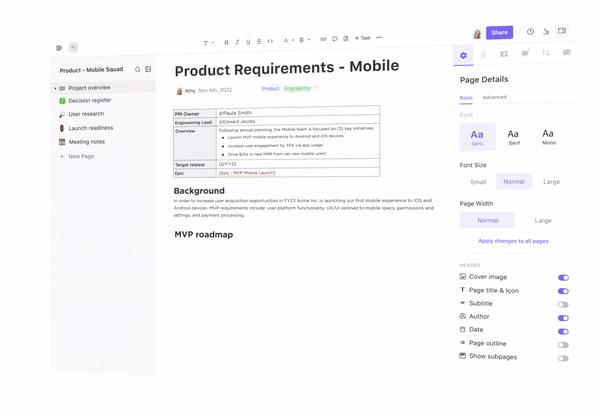The height and width of the screenshot is (415, 600).
Task: Open the text color picker
Action: (x=285, y=41)
